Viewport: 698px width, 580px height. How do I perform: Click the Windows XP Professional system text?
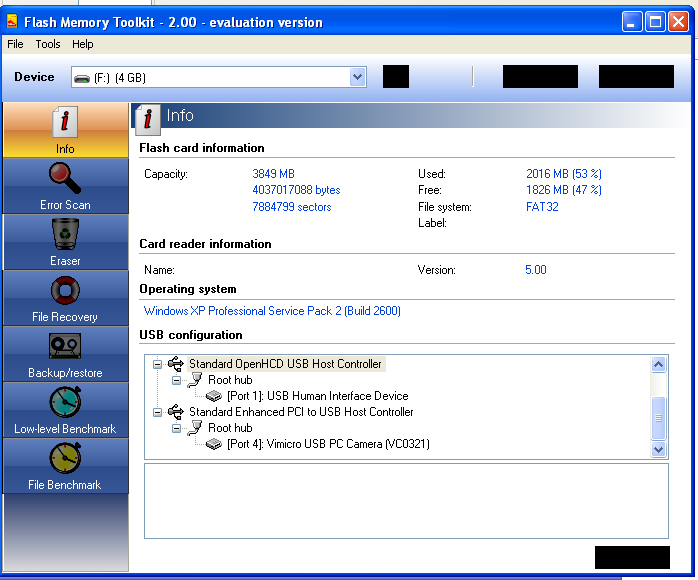point(272,311)
